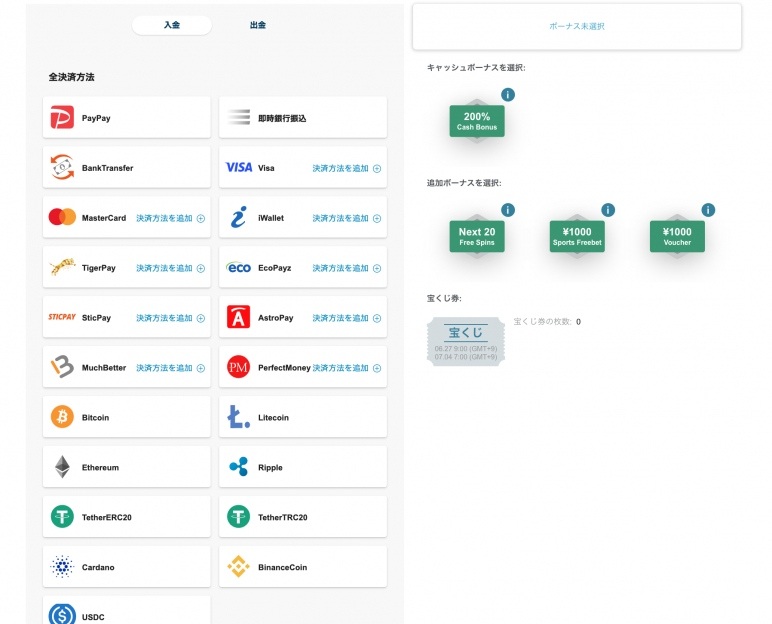Click the TetherTRC20 coin icon

point(239,517)
